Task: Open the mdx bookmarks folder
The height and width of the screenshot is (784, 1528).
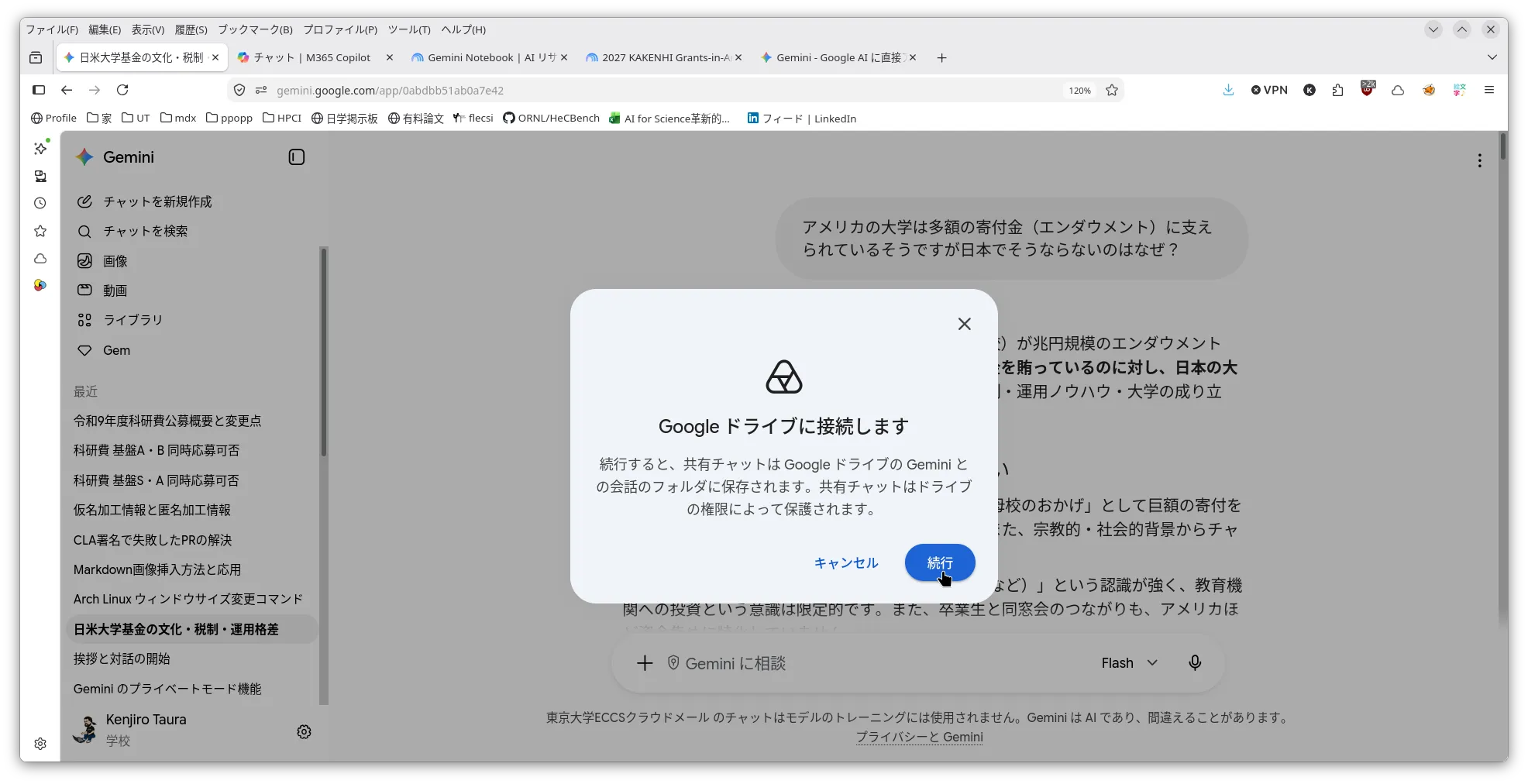Action: 177,118
